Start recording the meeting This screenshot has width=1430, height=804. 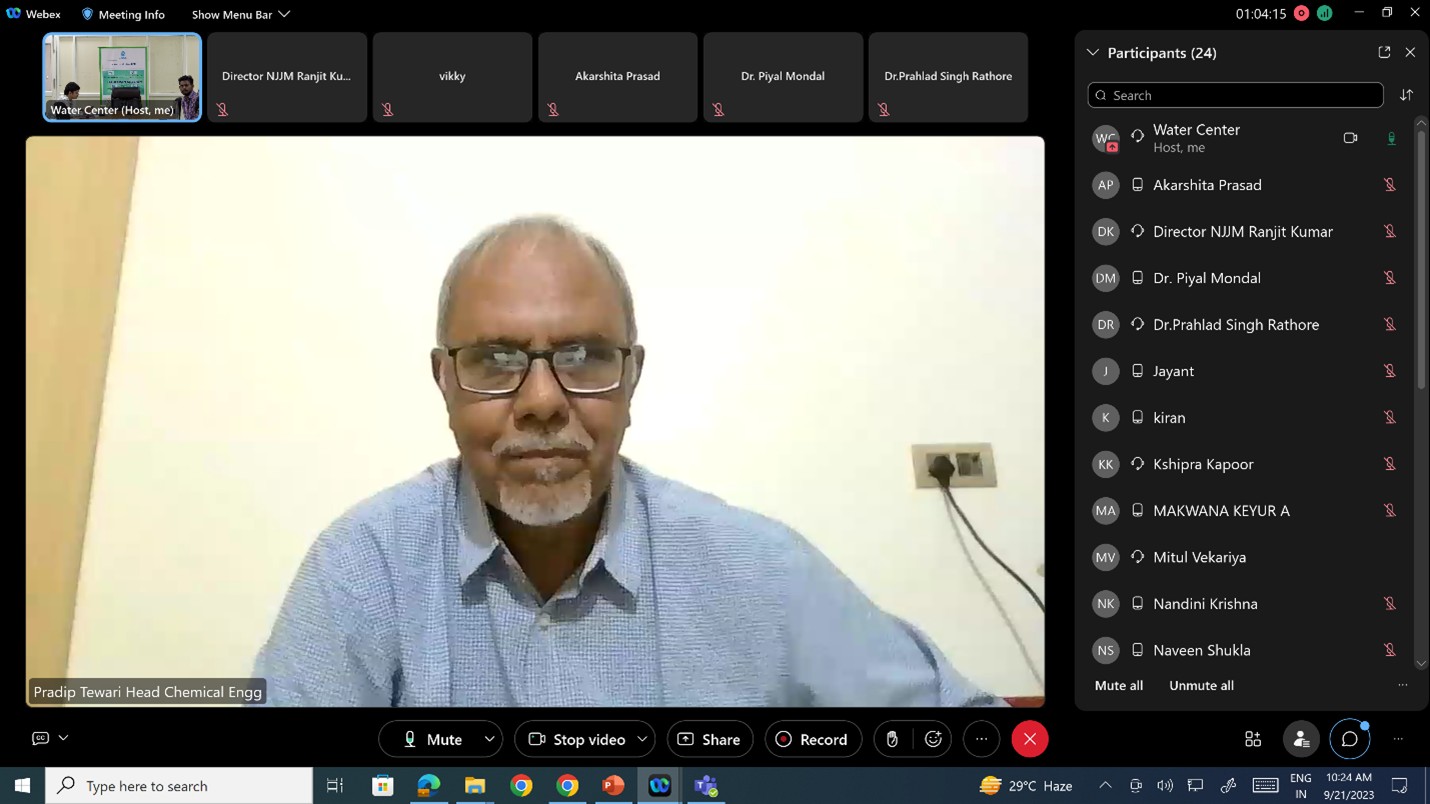point(812,739)
